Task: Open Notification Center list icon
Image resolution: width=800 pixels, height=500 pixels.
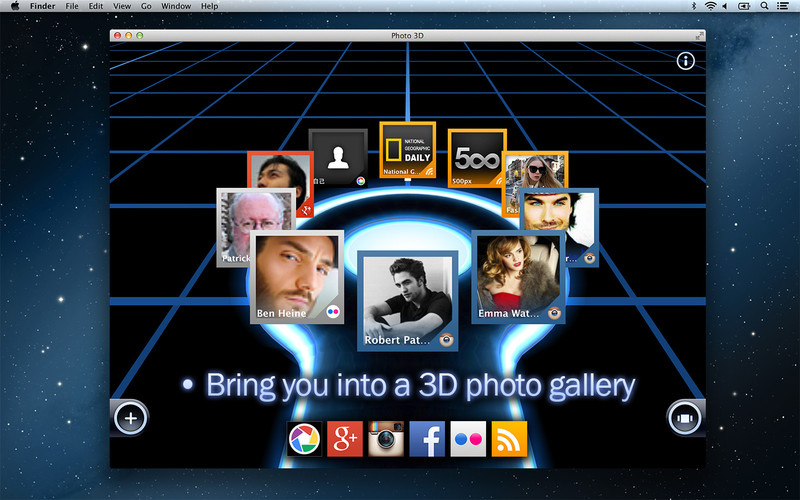Action: (x=782, y=6)
